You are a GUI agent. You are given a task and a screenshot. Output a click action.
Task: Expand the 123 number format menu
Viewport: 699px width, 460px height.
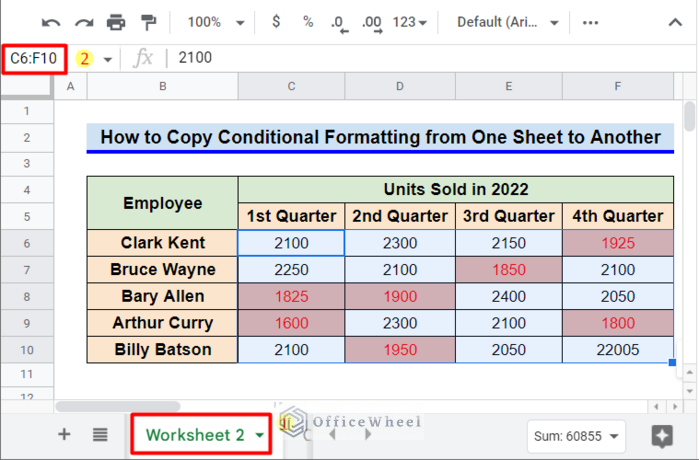tap(410, 22)
